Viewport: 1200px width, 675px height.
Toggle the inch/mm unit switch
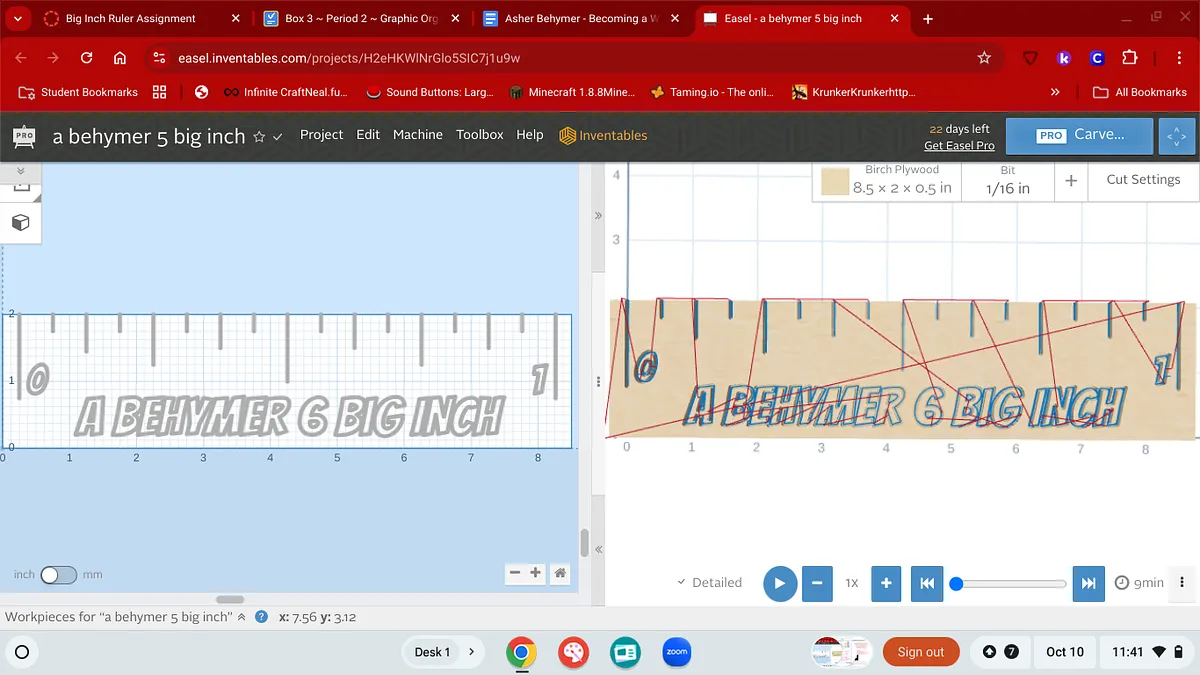point(58,575)
